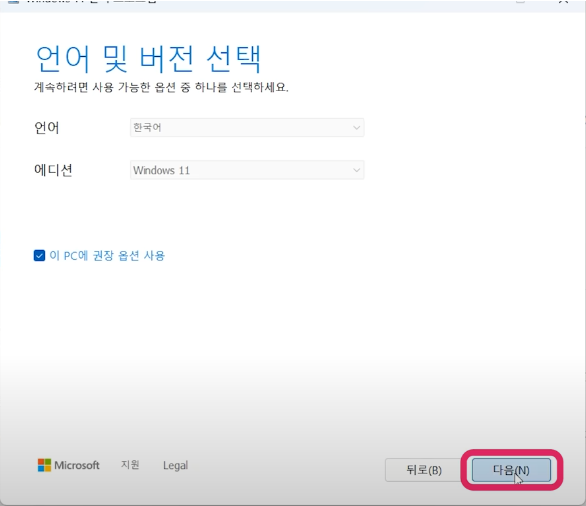Viewport: 586px width, 506px height.
Task: Click the 계속하려면 사용 가능한 옵션 instruction text
Action: (161, 87)
